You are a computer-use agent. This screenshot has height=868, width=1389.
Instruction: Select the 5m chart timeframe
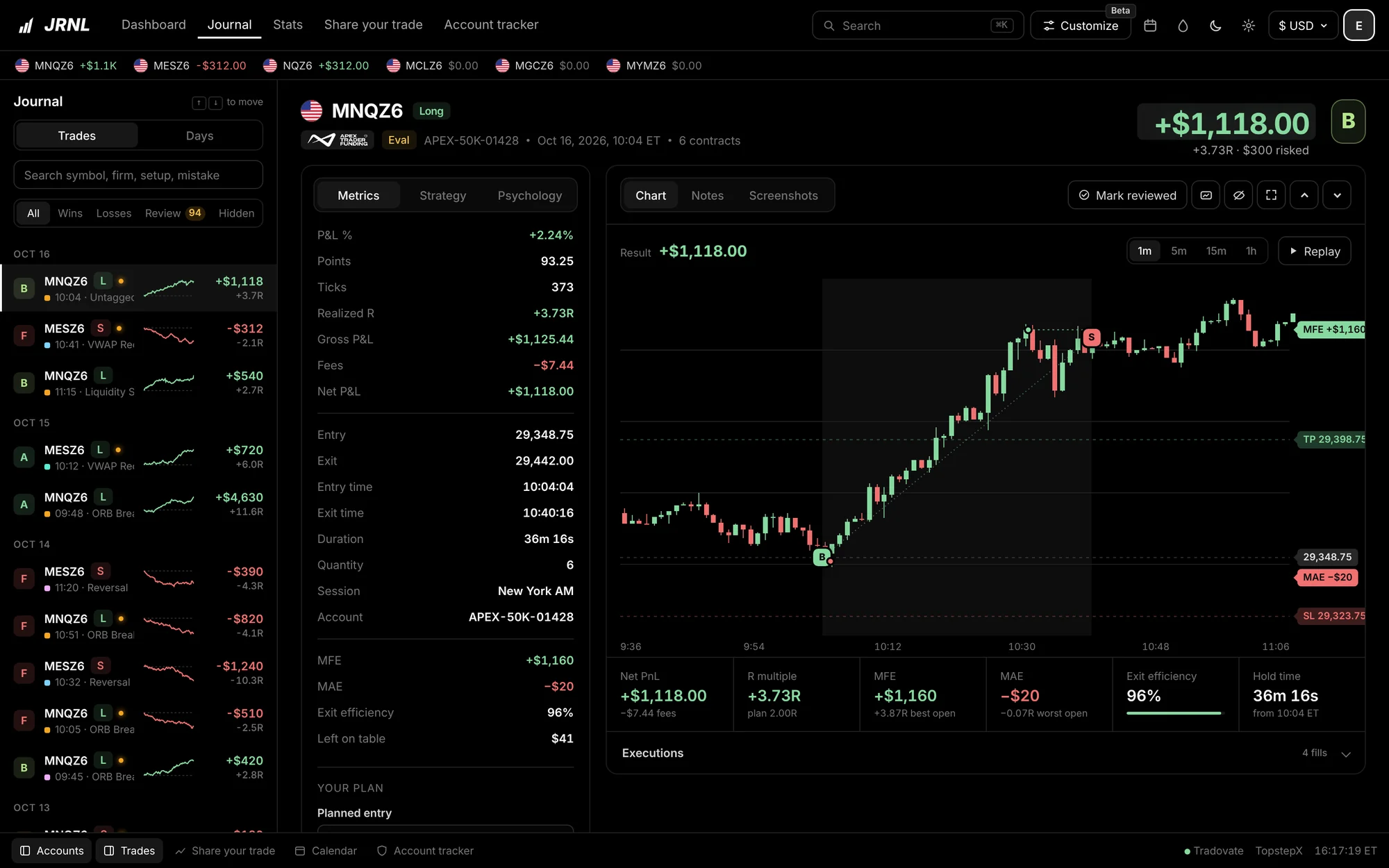[x=1179, y=251]
